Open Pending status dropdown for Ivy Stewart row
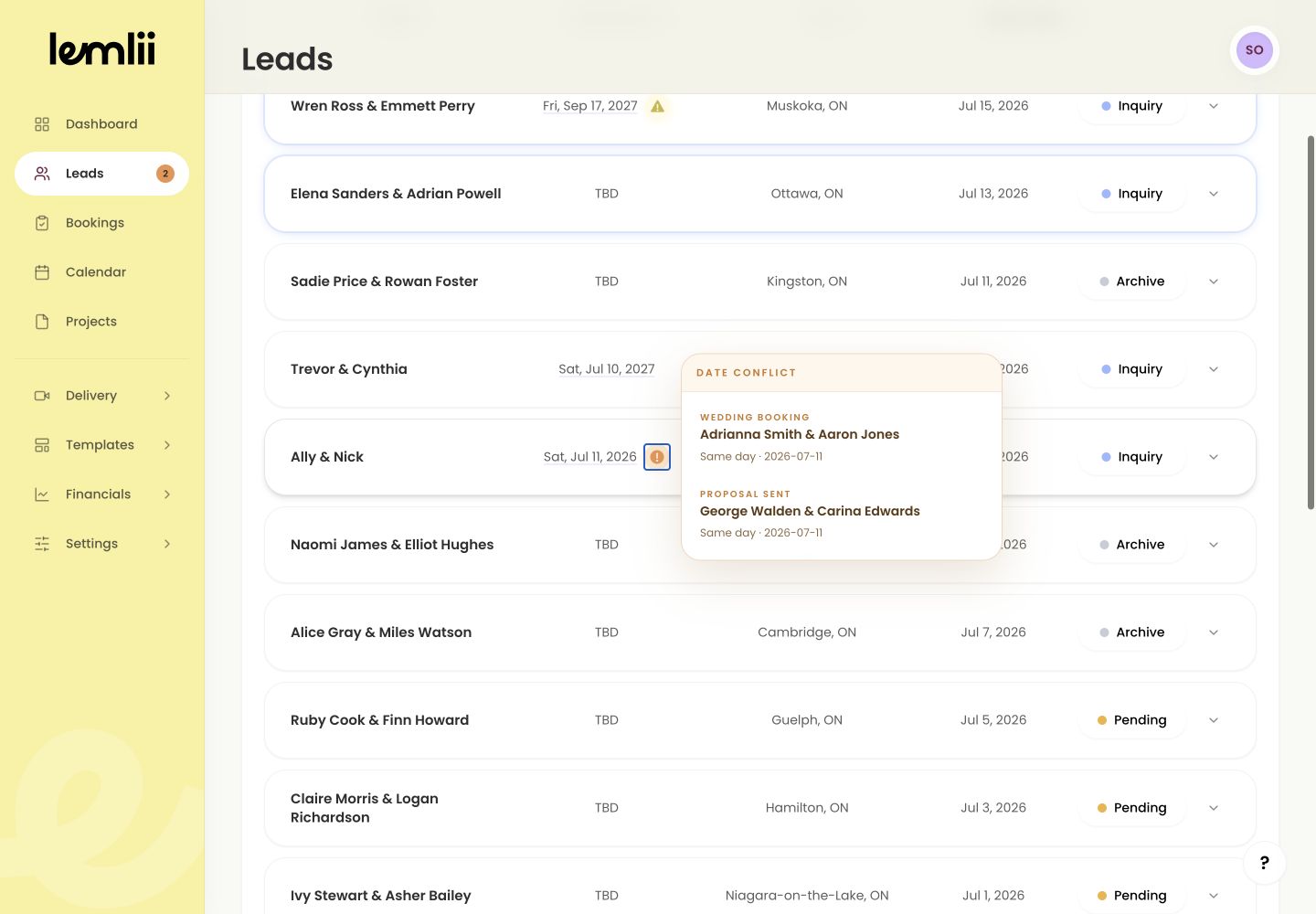This screenshot has height=914, width=1316. [x=1132, y=896]
